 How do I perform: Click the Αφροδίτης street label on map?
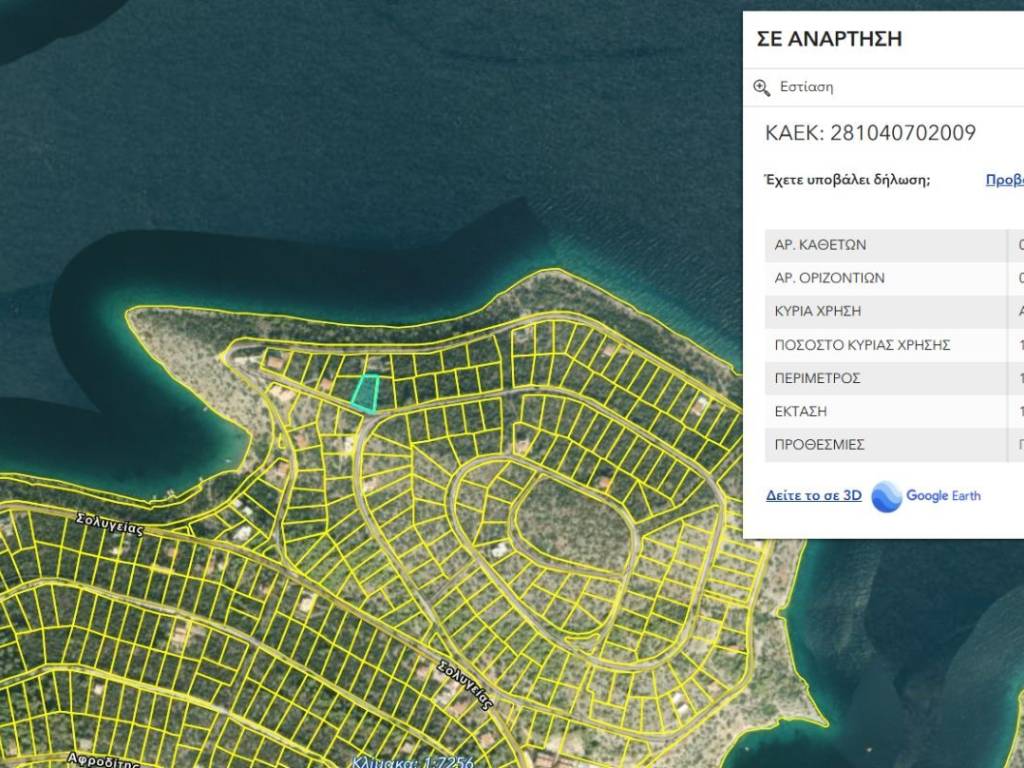click(x=102, y=758)
